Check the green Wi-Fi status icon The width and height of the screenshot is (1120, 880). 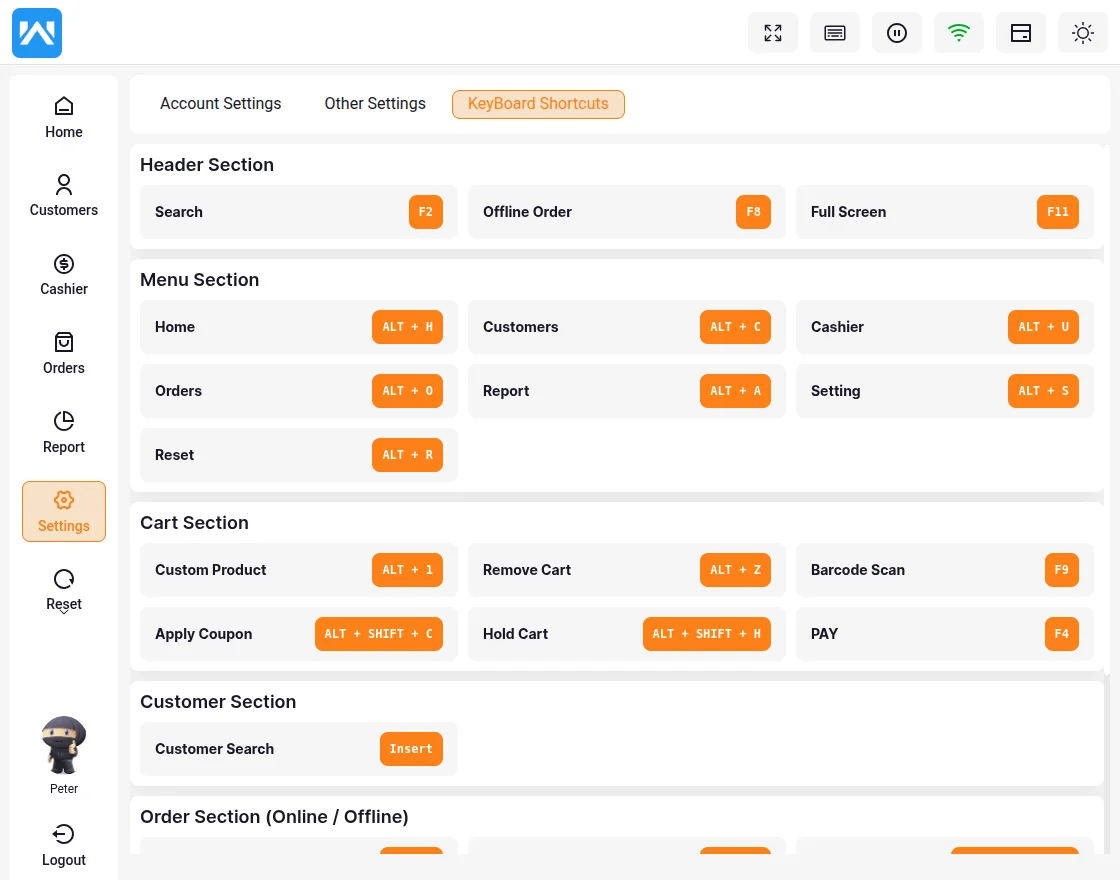point(959,33)
